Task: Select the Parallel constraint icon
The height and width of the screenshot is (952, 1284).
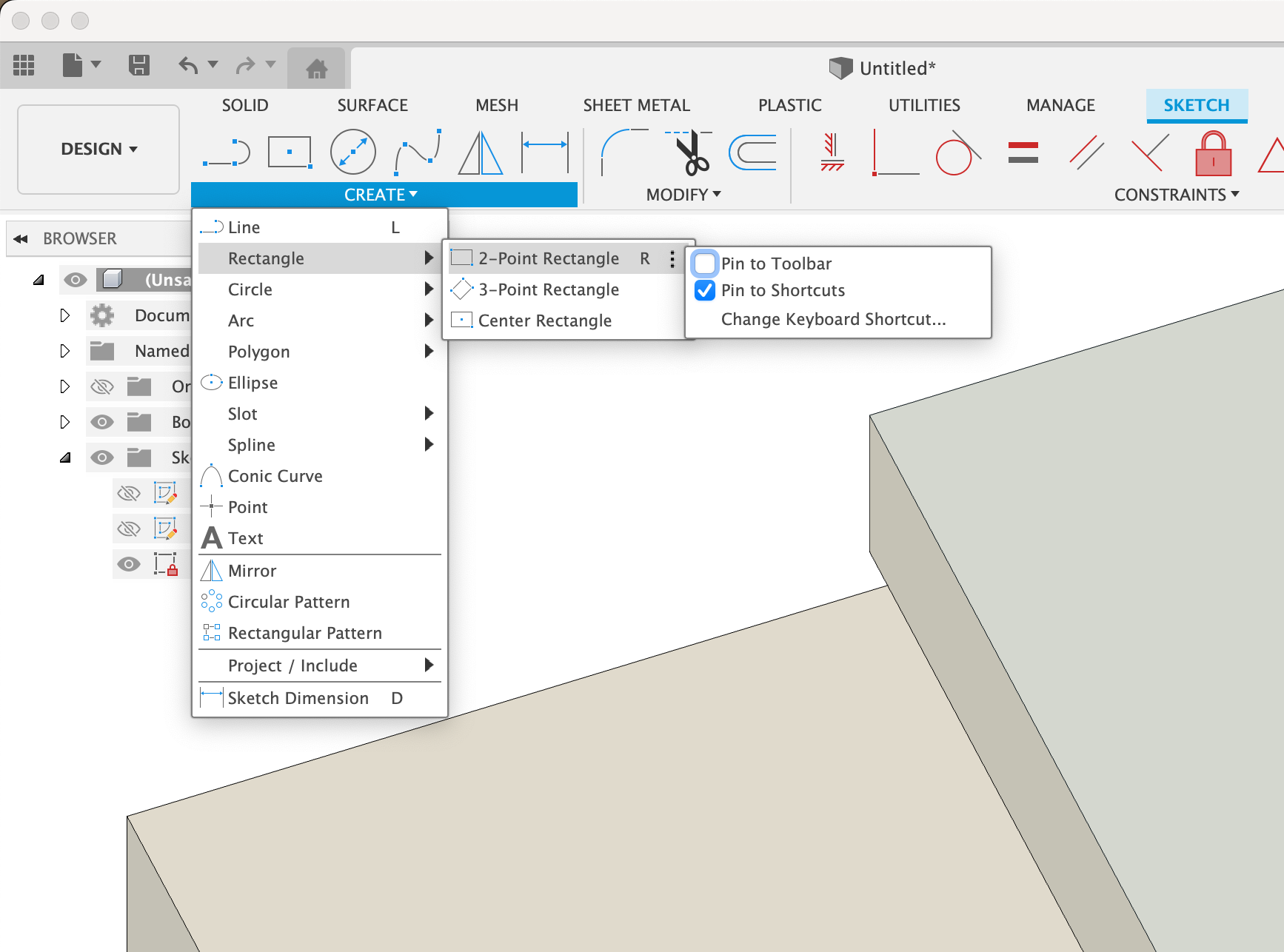Action: [1086, 152]
